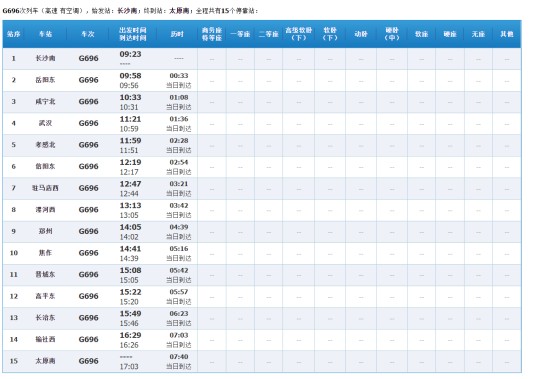Click duration 02:28
Screen dimensions: 536x379
[x=179, y=140]
